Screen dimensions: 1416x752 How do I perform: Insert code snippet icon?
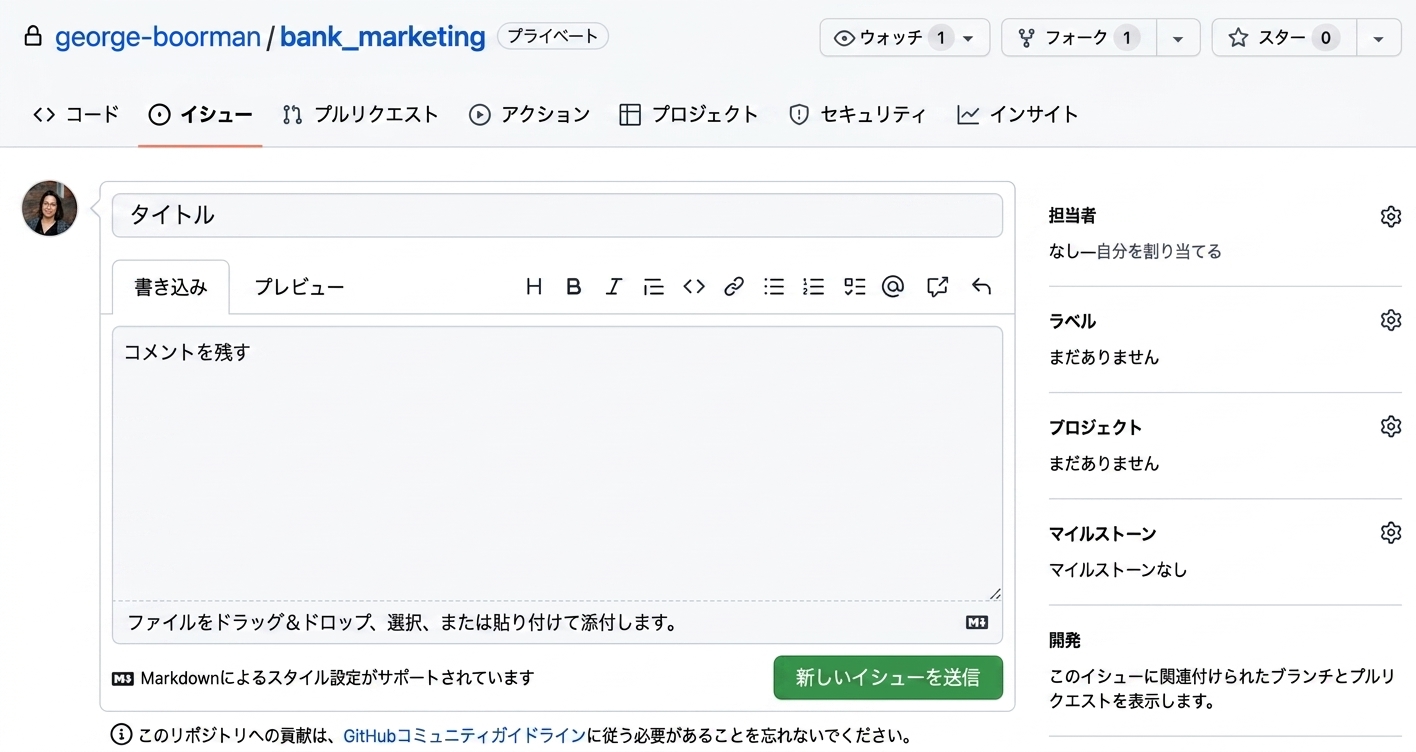pyautogui.click(x=694, y=287)
